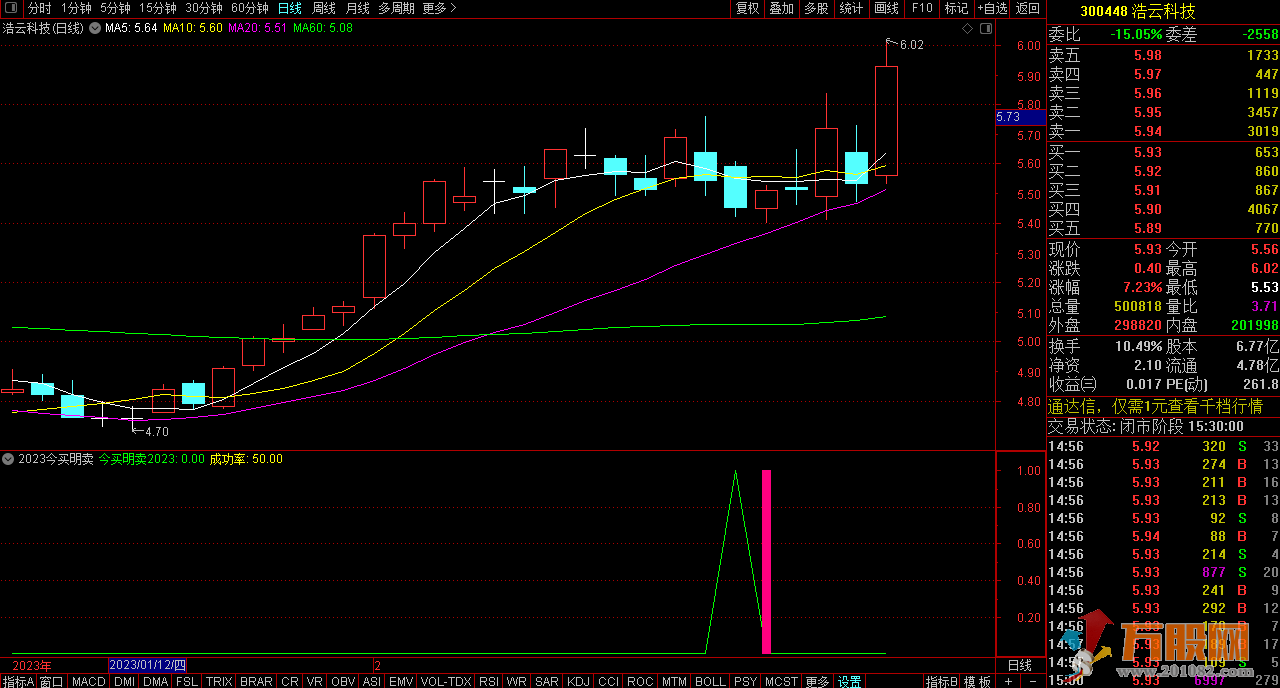The width and height of the screenshot is (1280, 688).
Task: Click the plus zoom-in icon
Action: (x=1007, y=681)
